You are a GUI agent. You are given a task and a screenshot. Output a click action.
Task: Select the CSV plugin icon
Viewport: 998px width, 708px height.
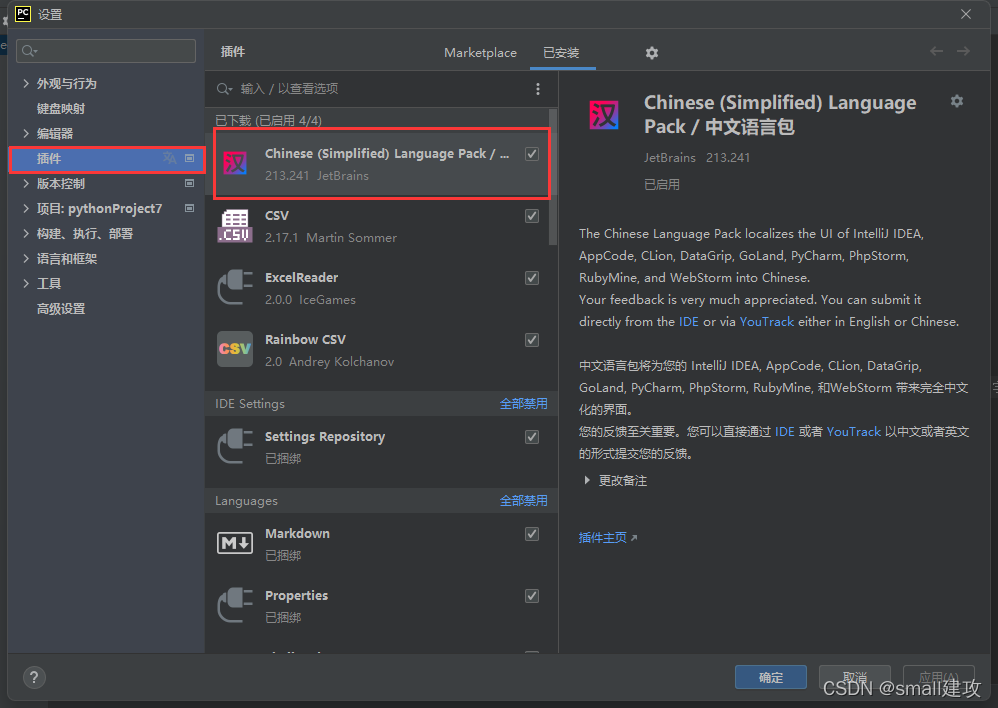pos(237,224)
